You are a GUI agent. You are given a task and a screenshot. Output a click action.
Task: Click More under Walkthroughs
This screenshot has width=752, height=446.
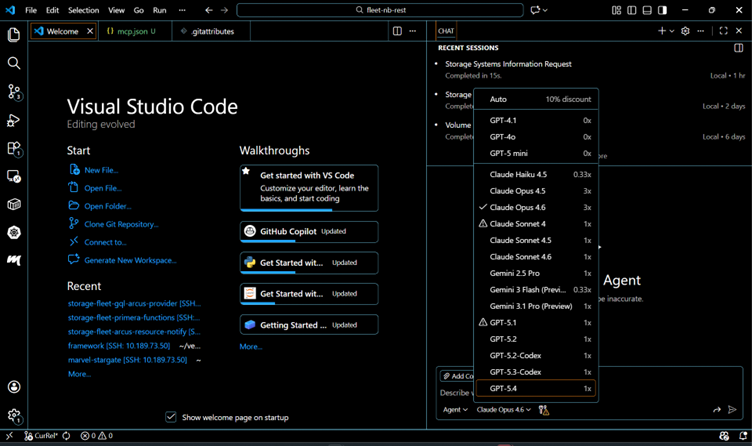pyautogui.click(x=251, y=347)
